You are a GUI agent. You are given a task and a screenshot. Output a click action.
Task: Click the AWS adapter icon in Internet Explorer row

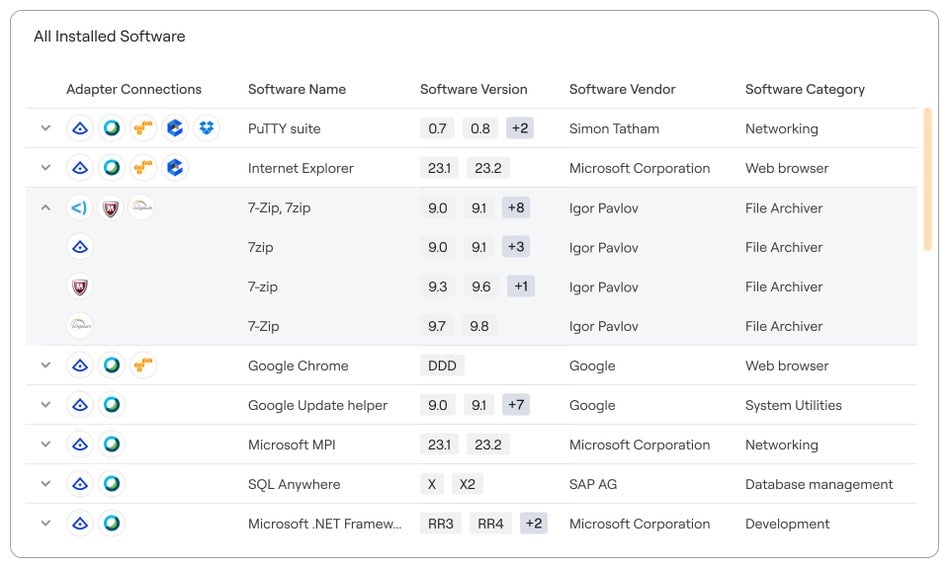pos(143,168)
